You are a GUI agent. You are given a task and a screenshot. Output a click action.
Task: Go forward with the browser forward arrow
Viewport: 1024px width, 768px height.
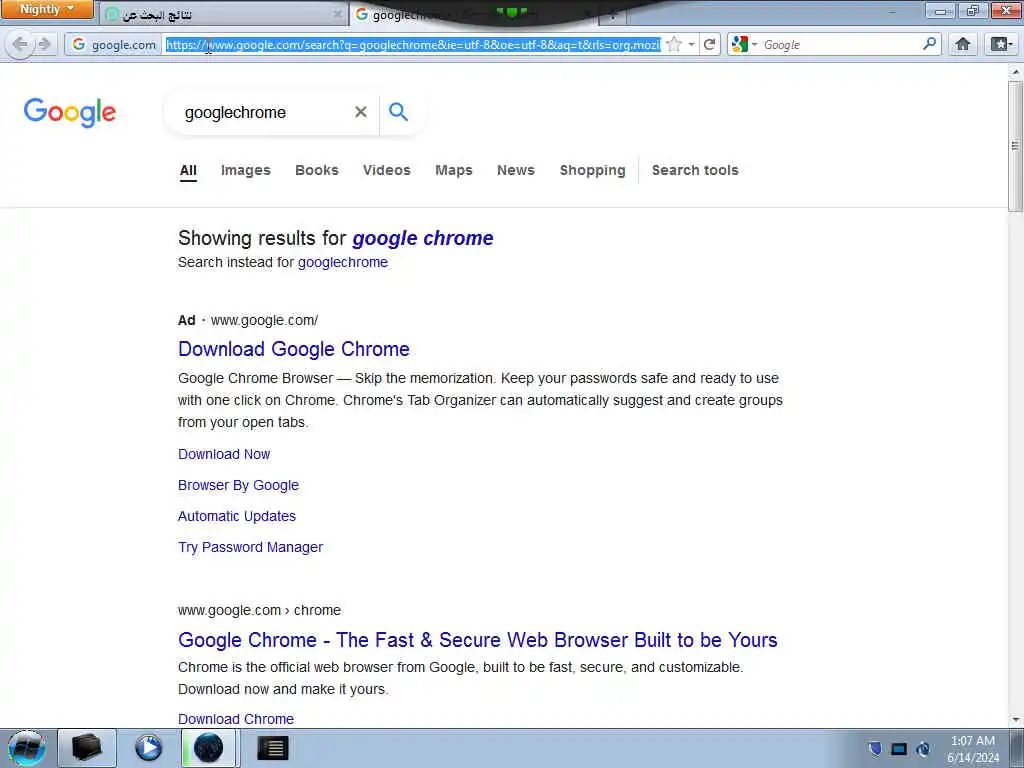coord(44,44)
